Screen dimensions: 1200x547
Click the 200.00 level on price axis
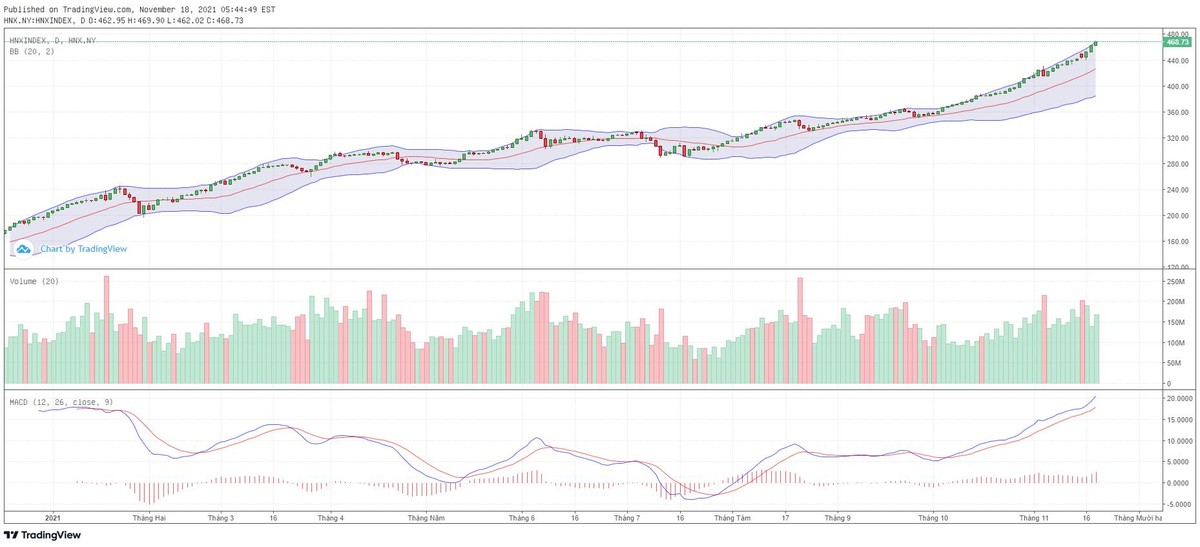point(1176,216)
